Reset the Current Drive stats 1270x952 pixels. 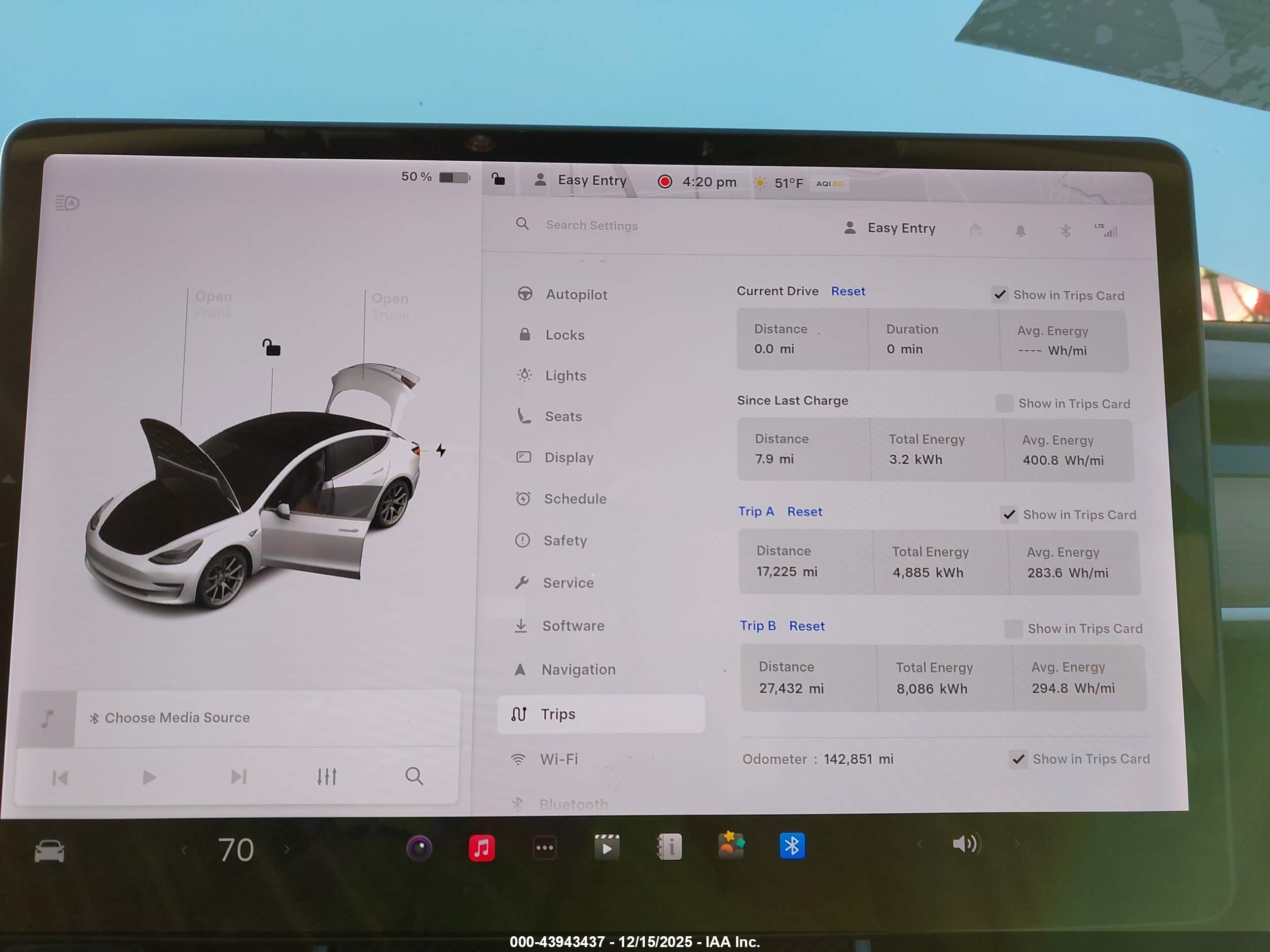pos(848,292)
